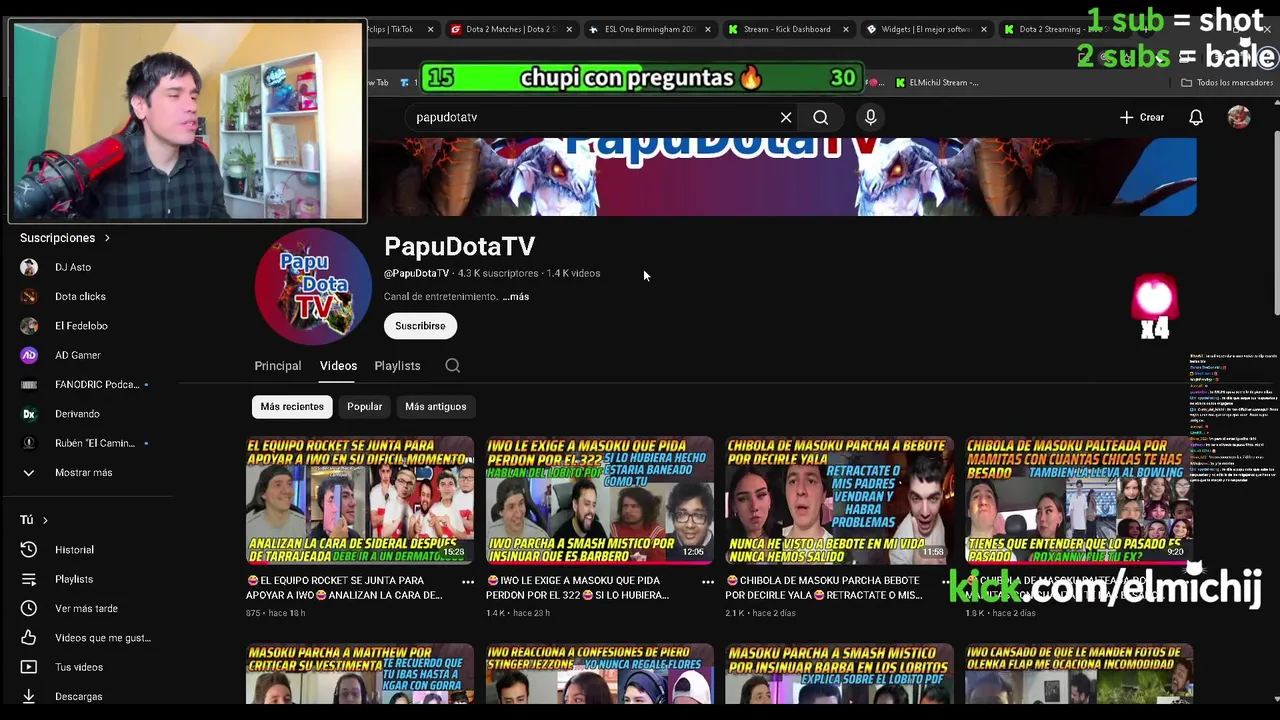Screen dimensions: 1280x720
Task: Expand the Suscripciones section chevron
Action: 107,238
